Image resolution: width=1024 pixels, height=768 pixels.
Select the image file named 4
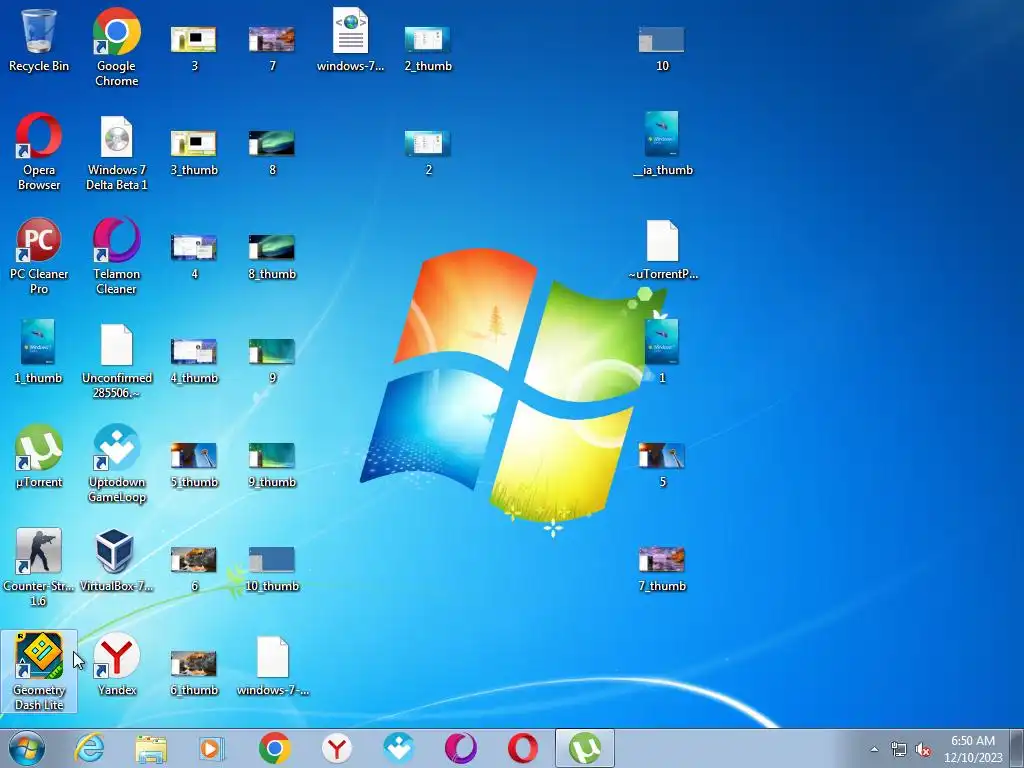tap(194, 257)
